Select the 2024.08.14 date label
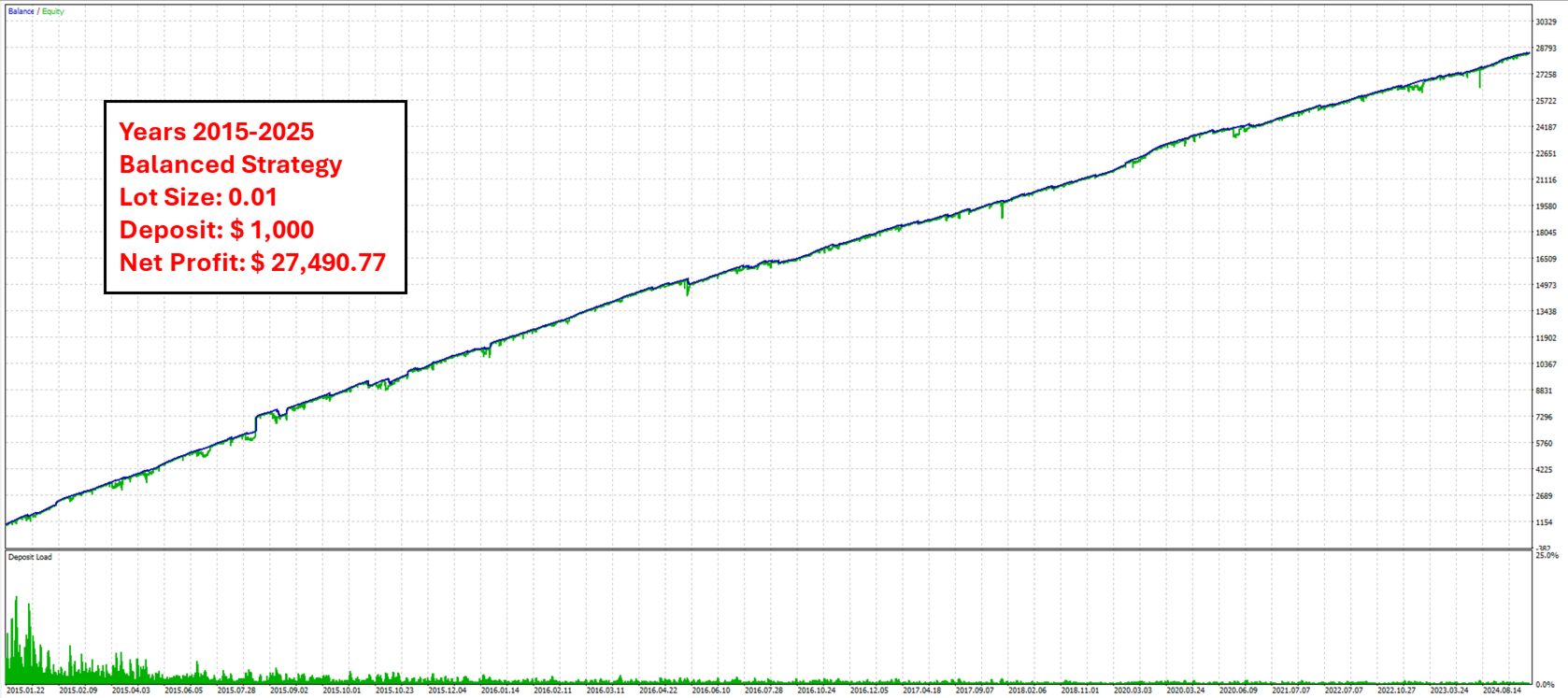The image size is (1568, 698). (1503, 691)
